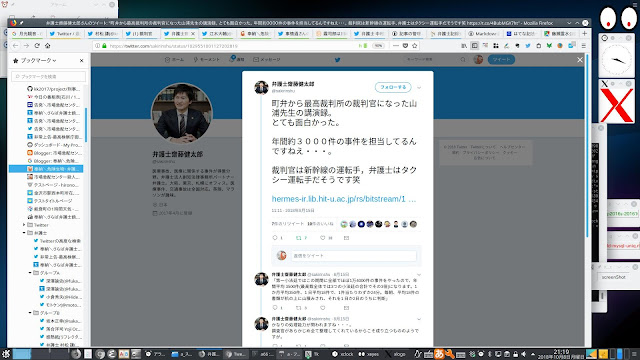The width and height of the screenshot is (640, 360).
Task: Close the active 弁護士 tab with its X
Action: 193,33
